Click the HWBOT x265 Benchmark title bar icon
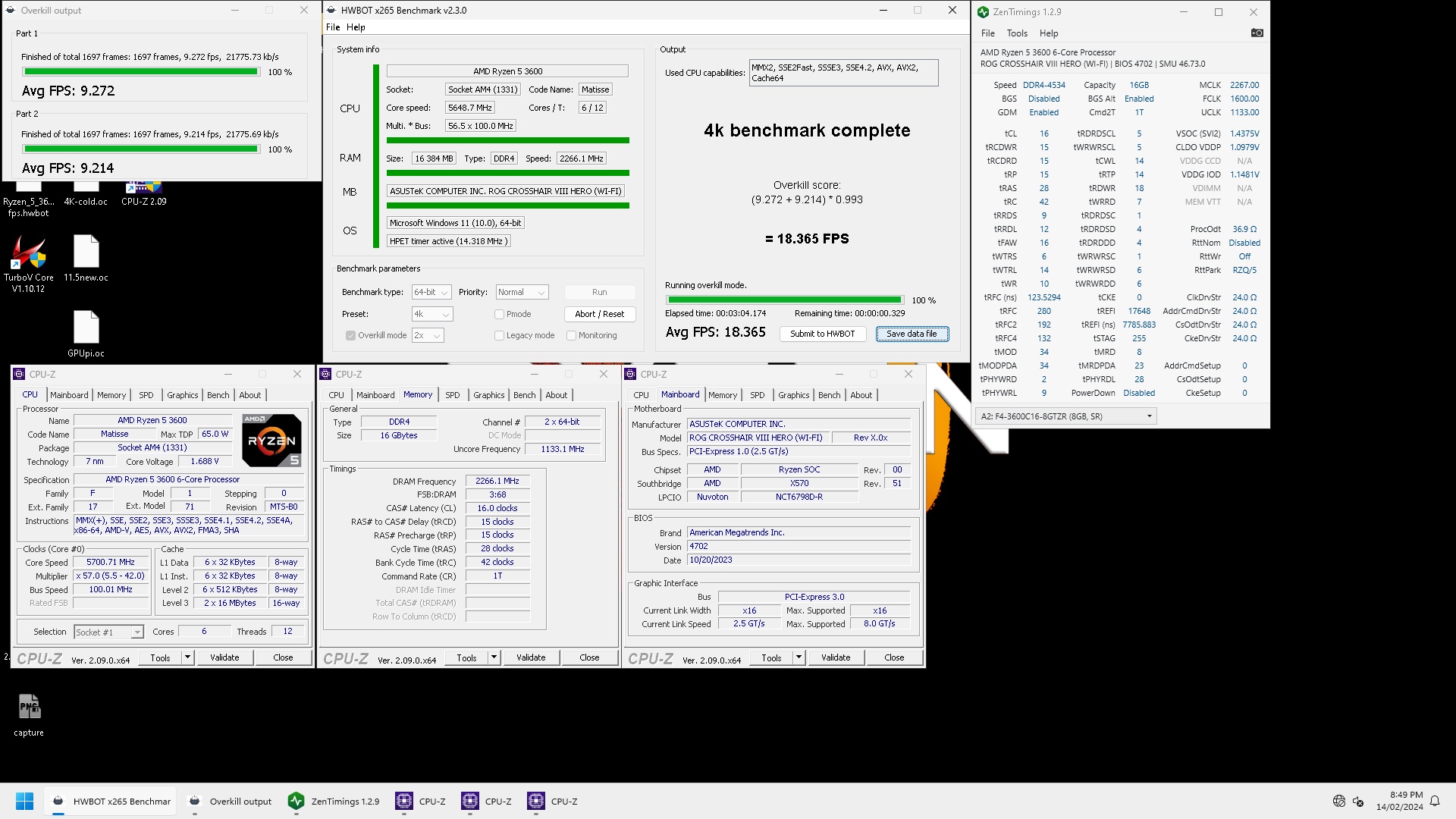 (331, 10)
